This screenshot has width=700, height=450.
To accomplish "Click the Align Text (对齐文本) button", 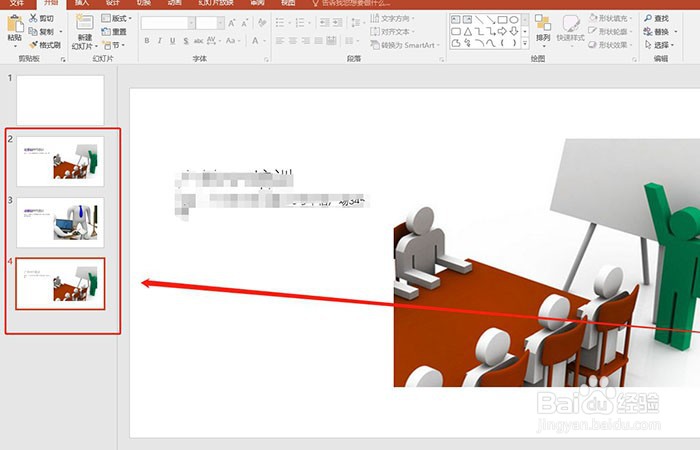I will [391, 32].
